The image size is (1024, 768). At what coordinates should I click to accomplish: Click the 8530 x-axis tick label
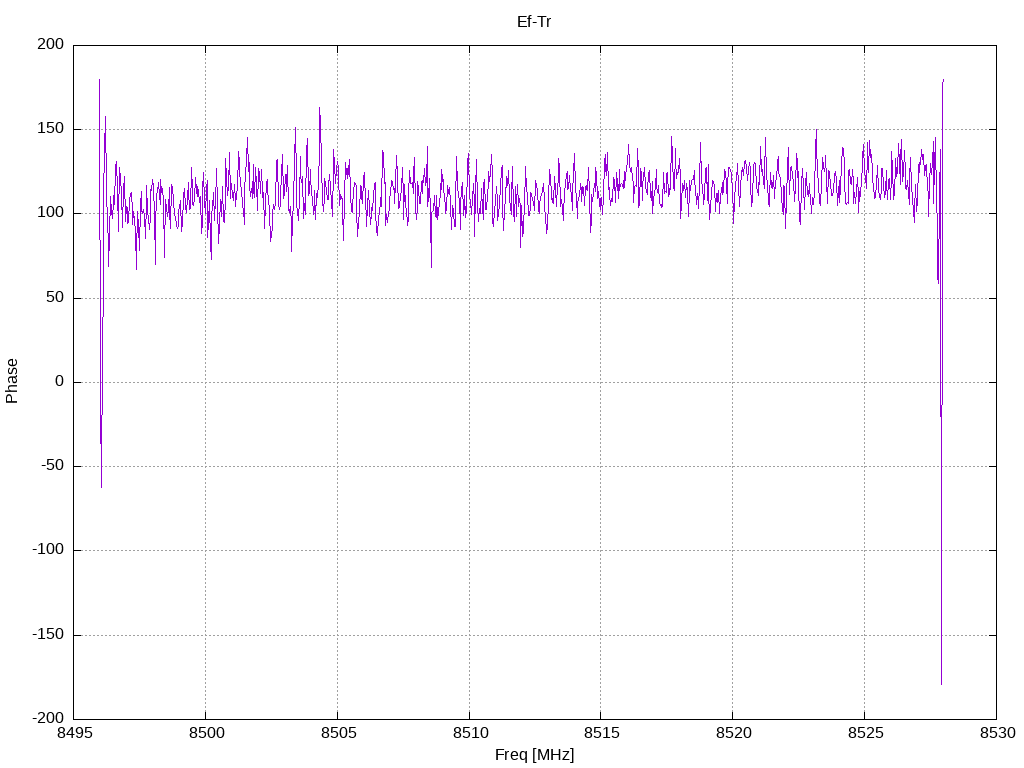click(998, 733)
